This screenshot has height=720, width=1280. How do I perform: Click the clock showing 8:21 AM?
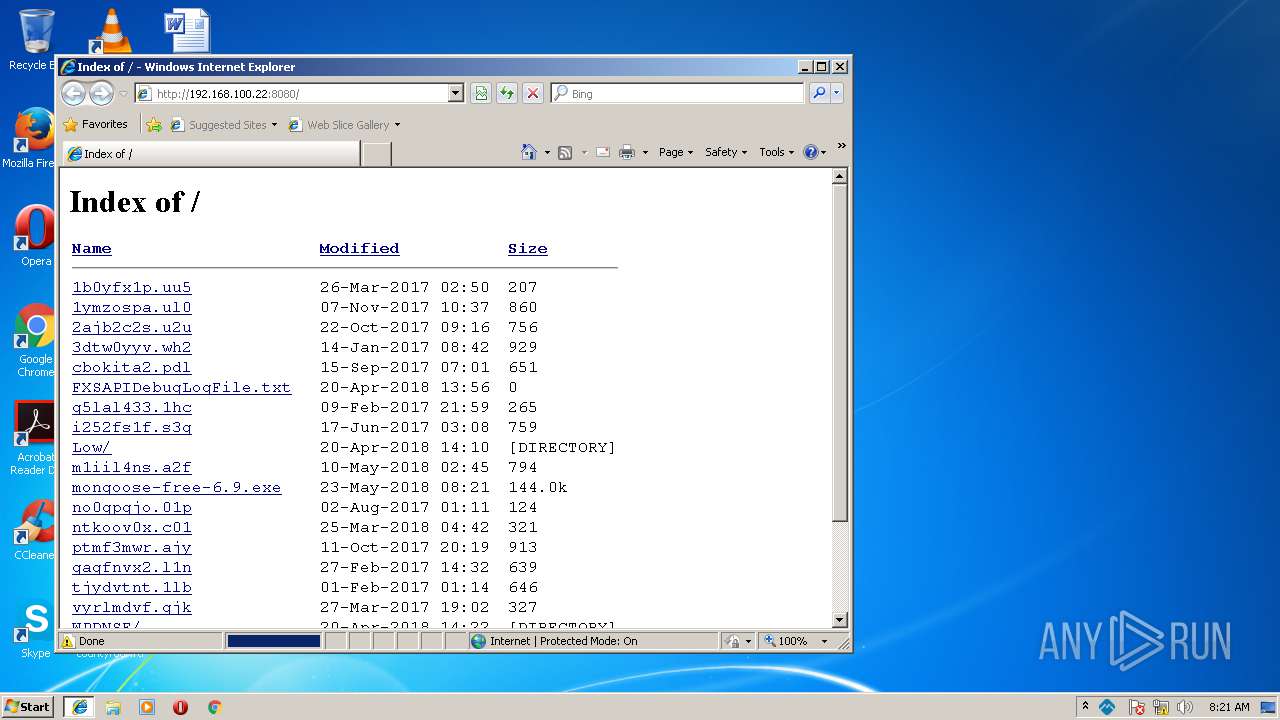pyautogui.click(x=1229, y=707)
